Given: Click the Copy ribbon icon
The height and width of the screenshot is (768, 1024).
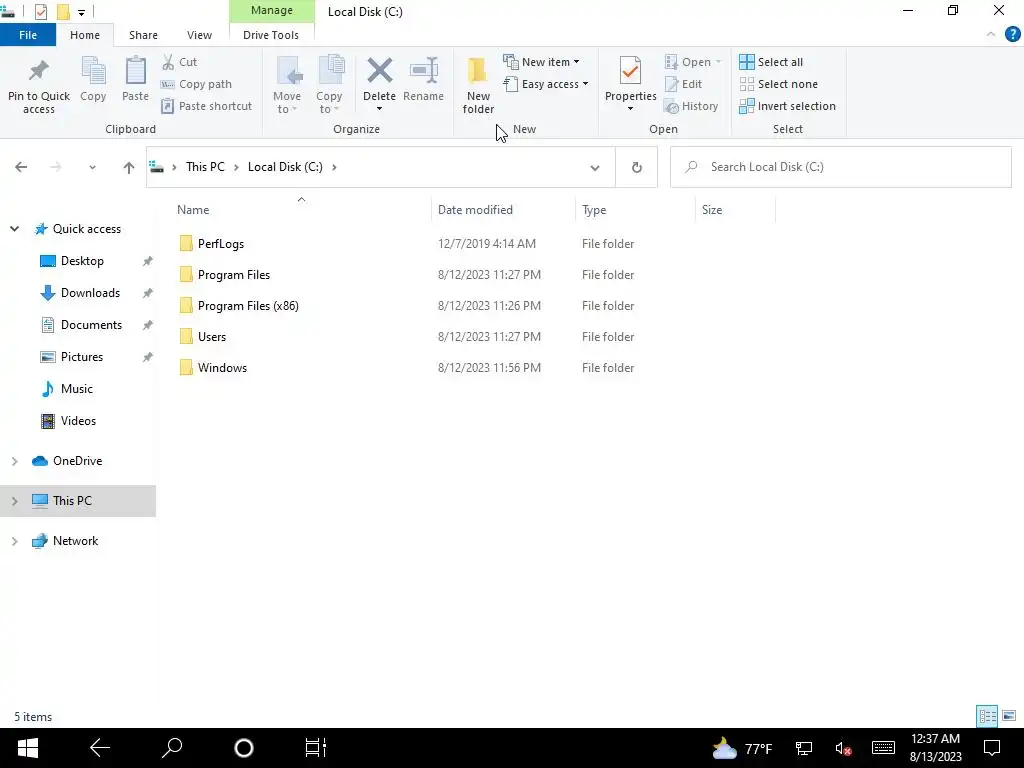Looking at the screenshot, I should (x=93, y=71).
